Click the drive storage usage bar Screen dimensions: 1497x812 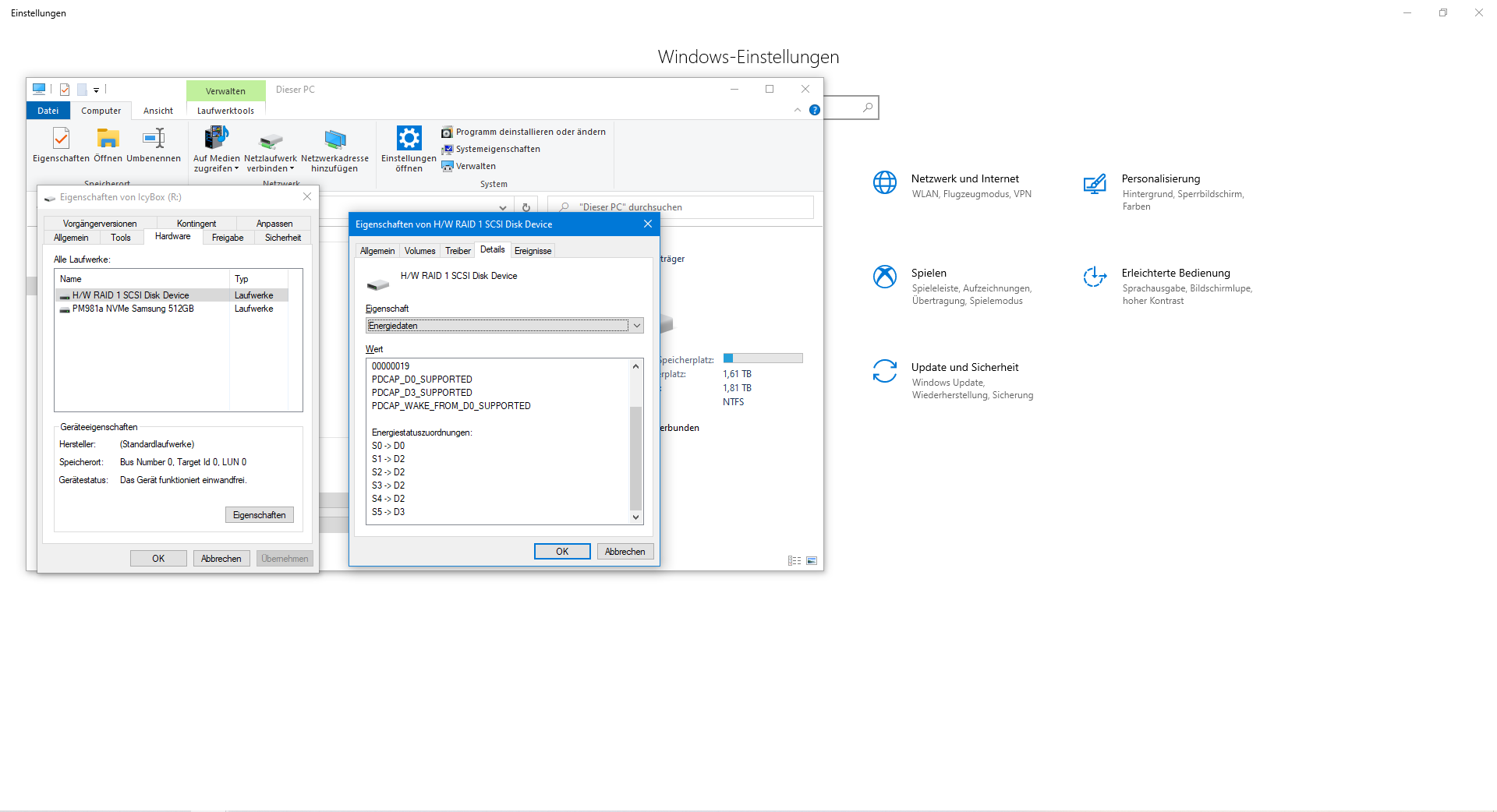point(763,358)
